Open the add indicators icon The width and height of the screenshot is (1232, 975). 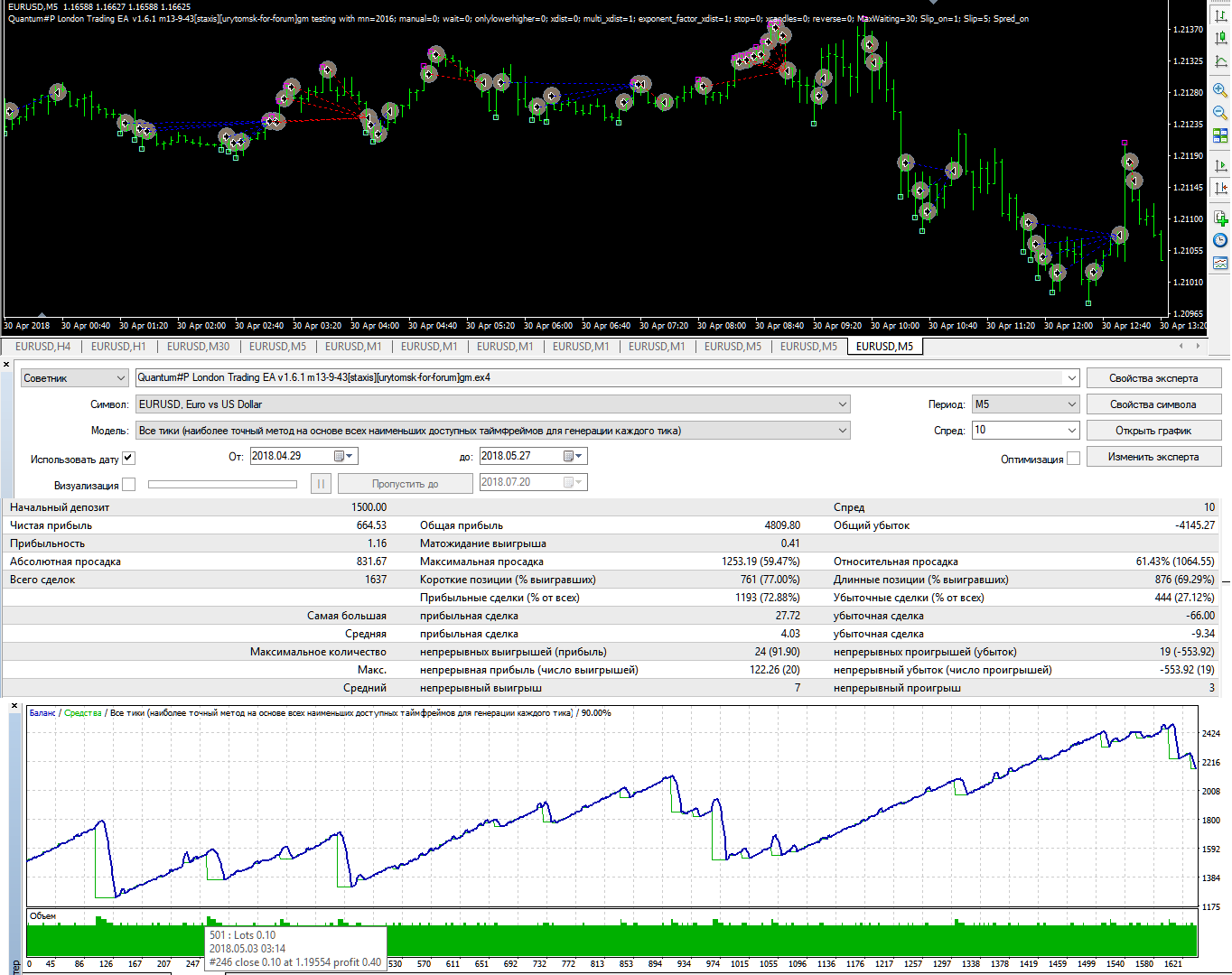pyautogui.click(x=1220, y=218)
